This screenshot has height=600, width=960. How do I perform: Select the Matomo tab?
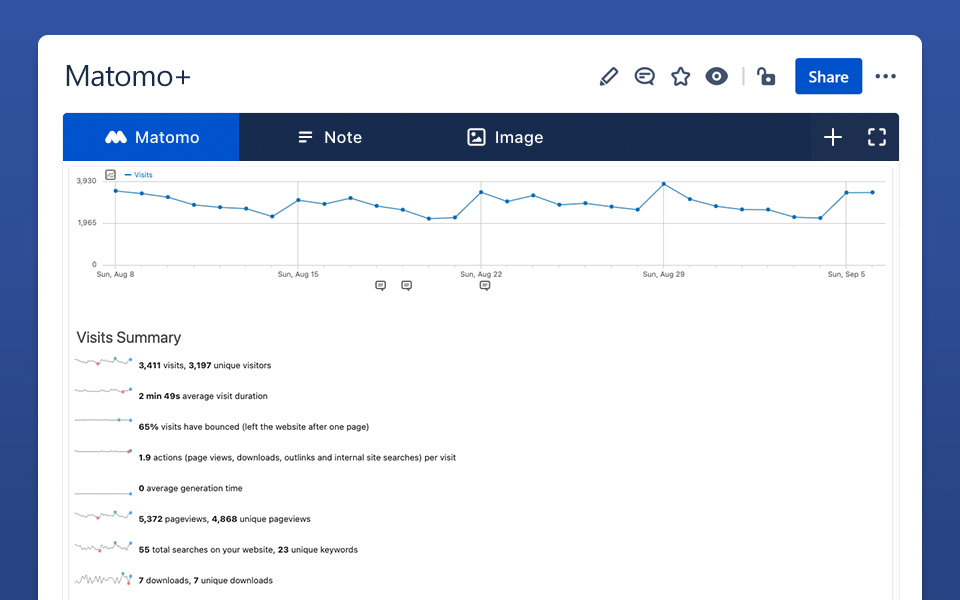point(151,137)
